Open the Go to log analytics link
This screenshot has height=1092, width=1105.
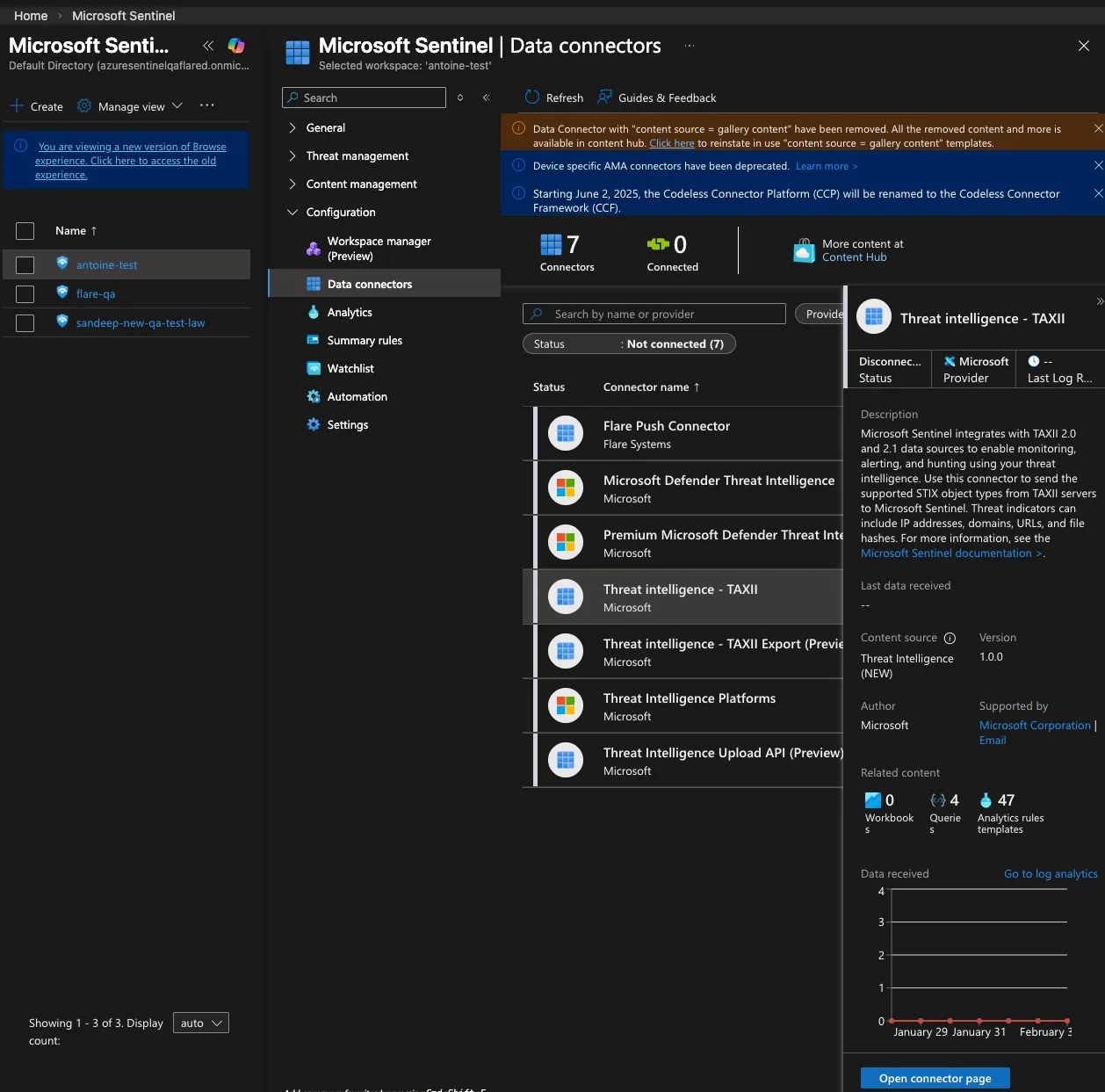click(1051, 873)
